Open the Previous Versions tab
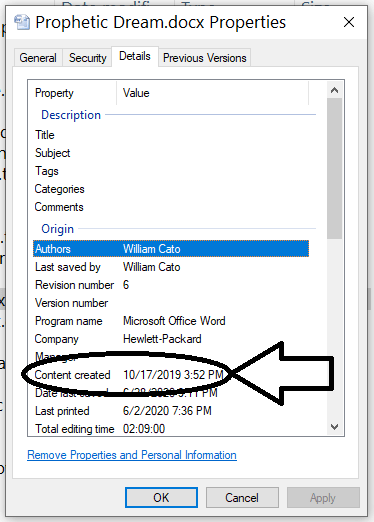 click(205, 58)
